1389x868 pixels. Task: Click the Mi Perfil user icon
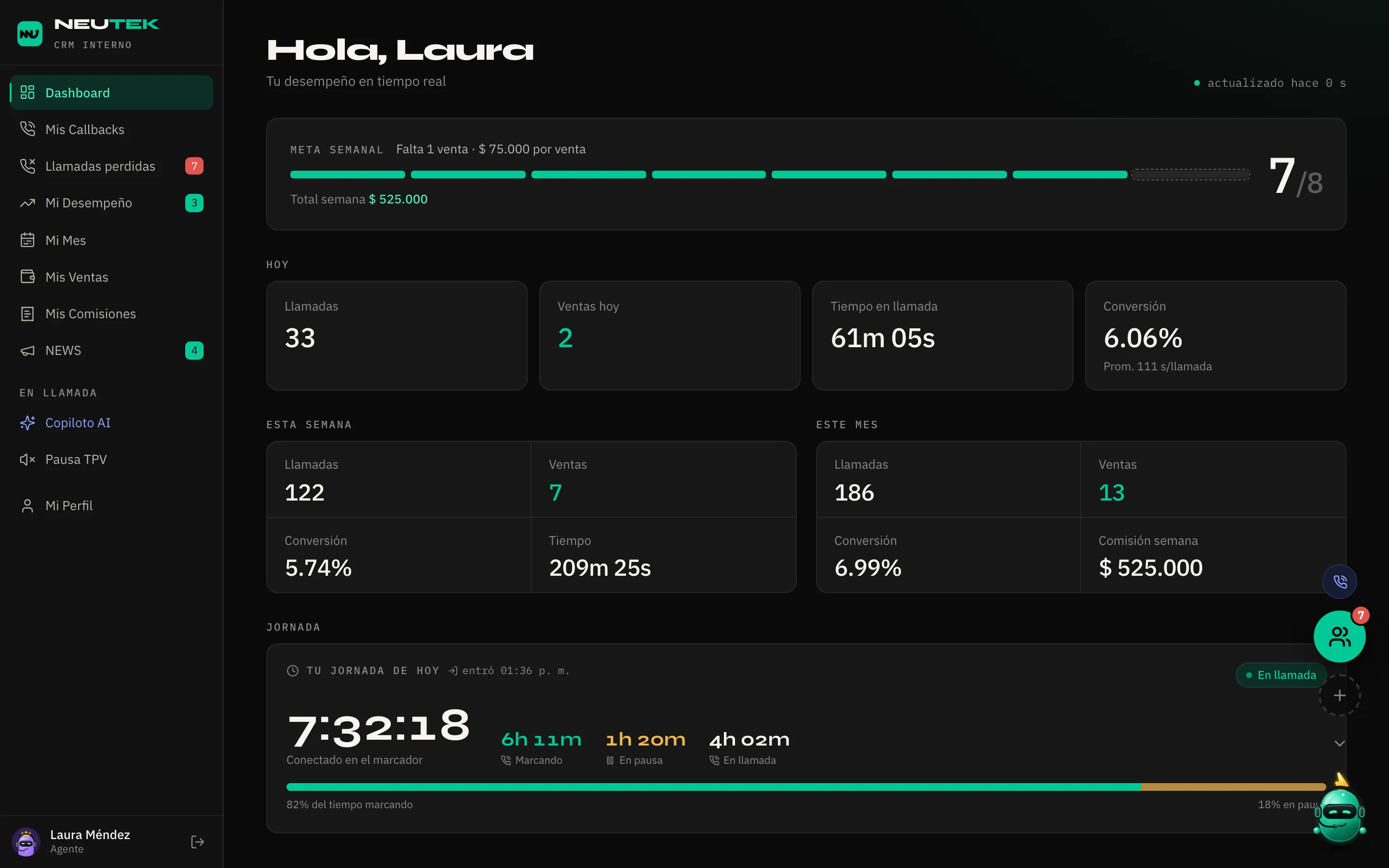coord(27,506)
